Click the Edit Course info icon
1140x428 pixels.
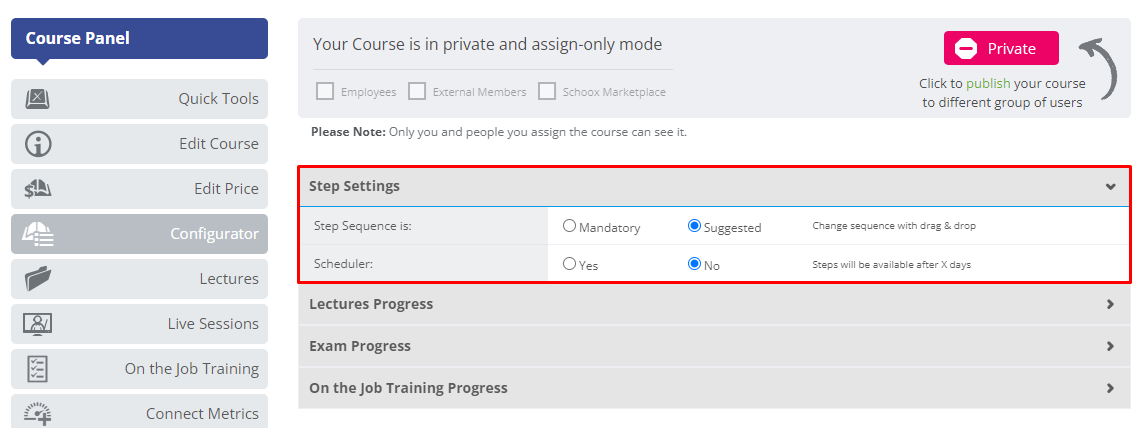[38, 144]
